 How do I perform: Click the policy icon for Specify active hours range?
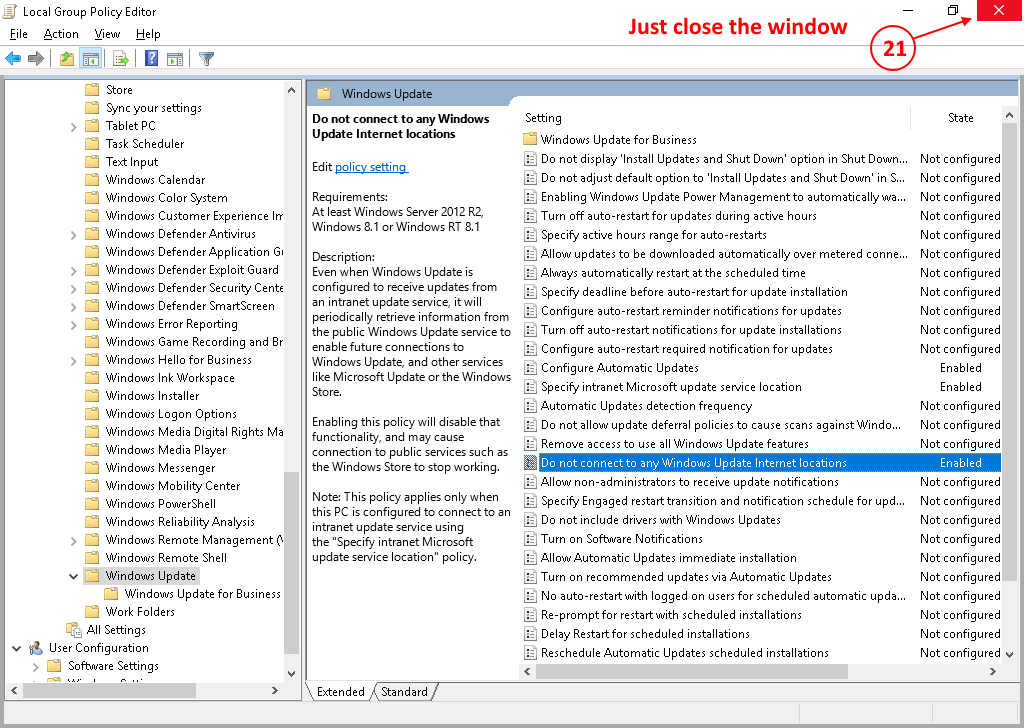(530, 234)
